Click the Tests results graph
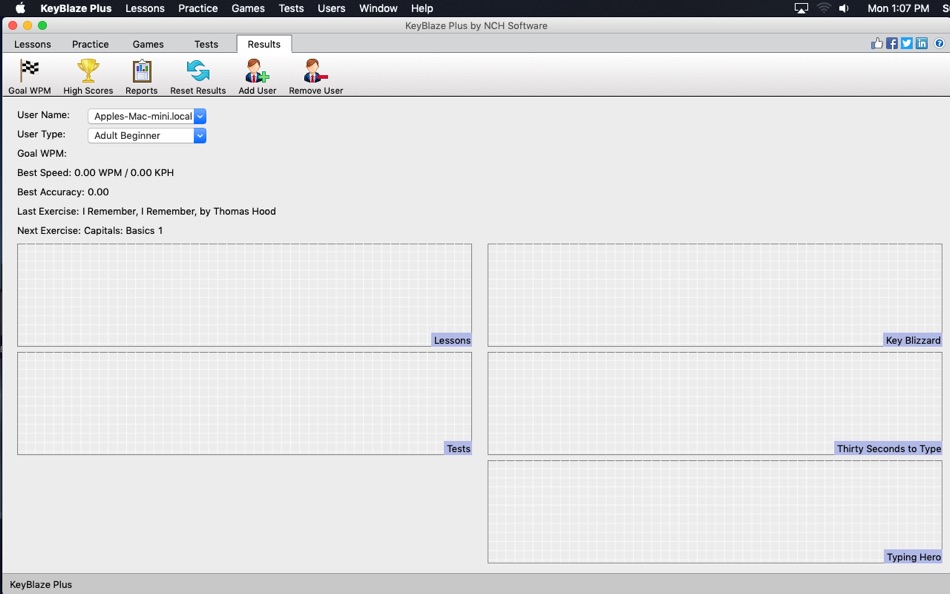 (244, 403)
